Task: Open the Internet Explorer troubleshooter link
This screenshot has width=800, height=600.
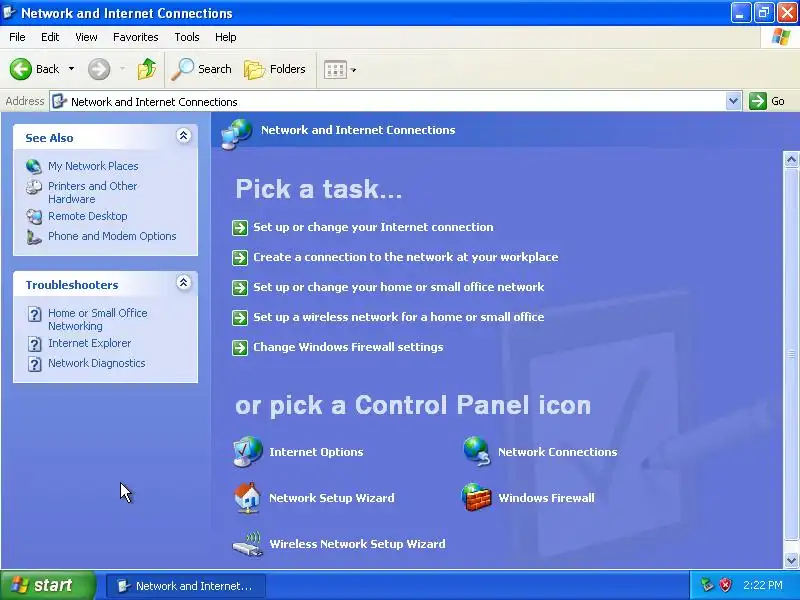Action: pos(89,343)
